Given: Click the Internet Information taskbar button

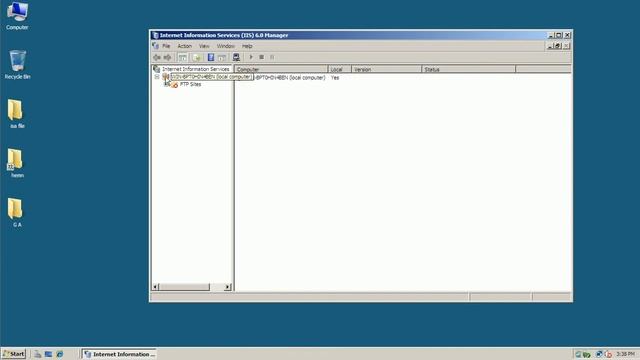Looking at the screenshot, I should click(120, 354).
